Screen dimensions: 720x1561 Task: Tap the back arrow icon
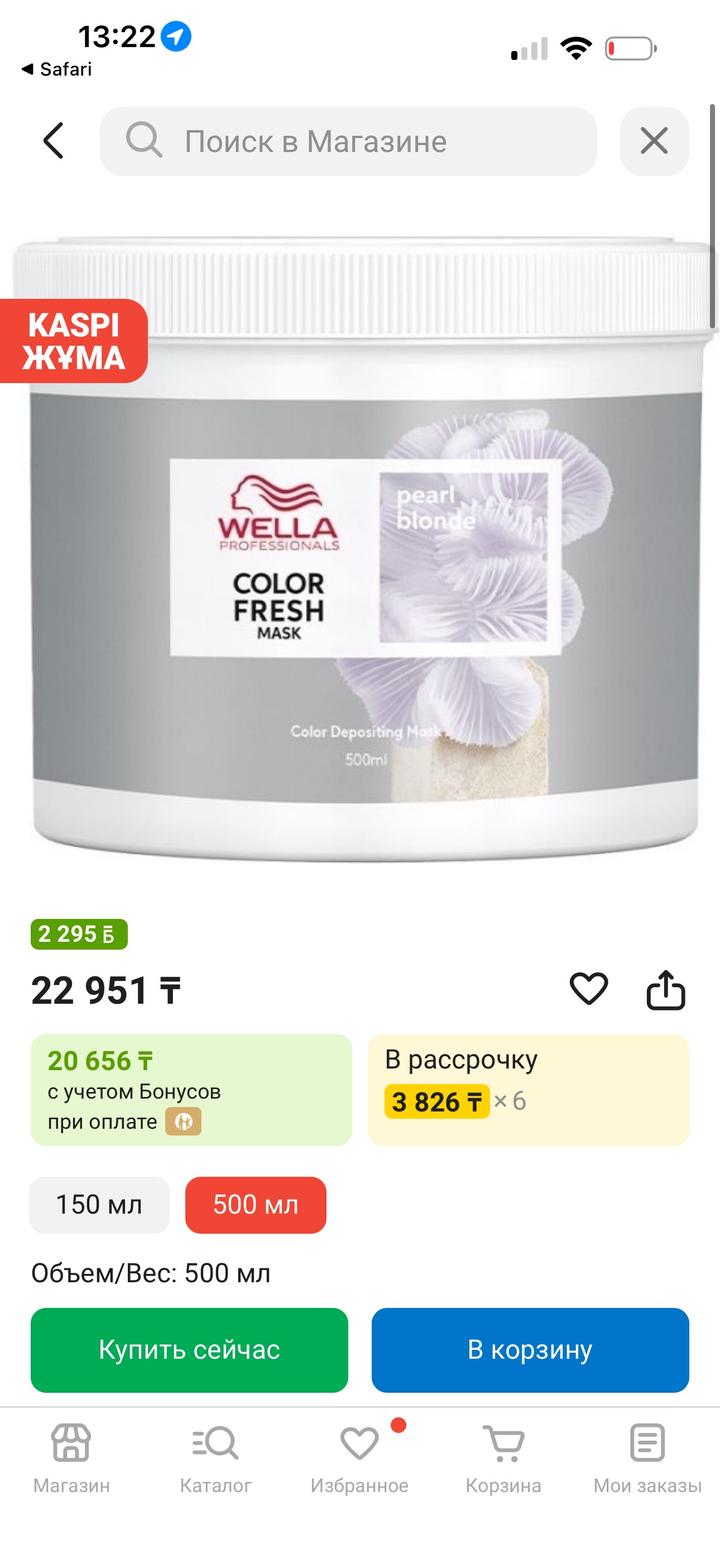tap(54, 141)
